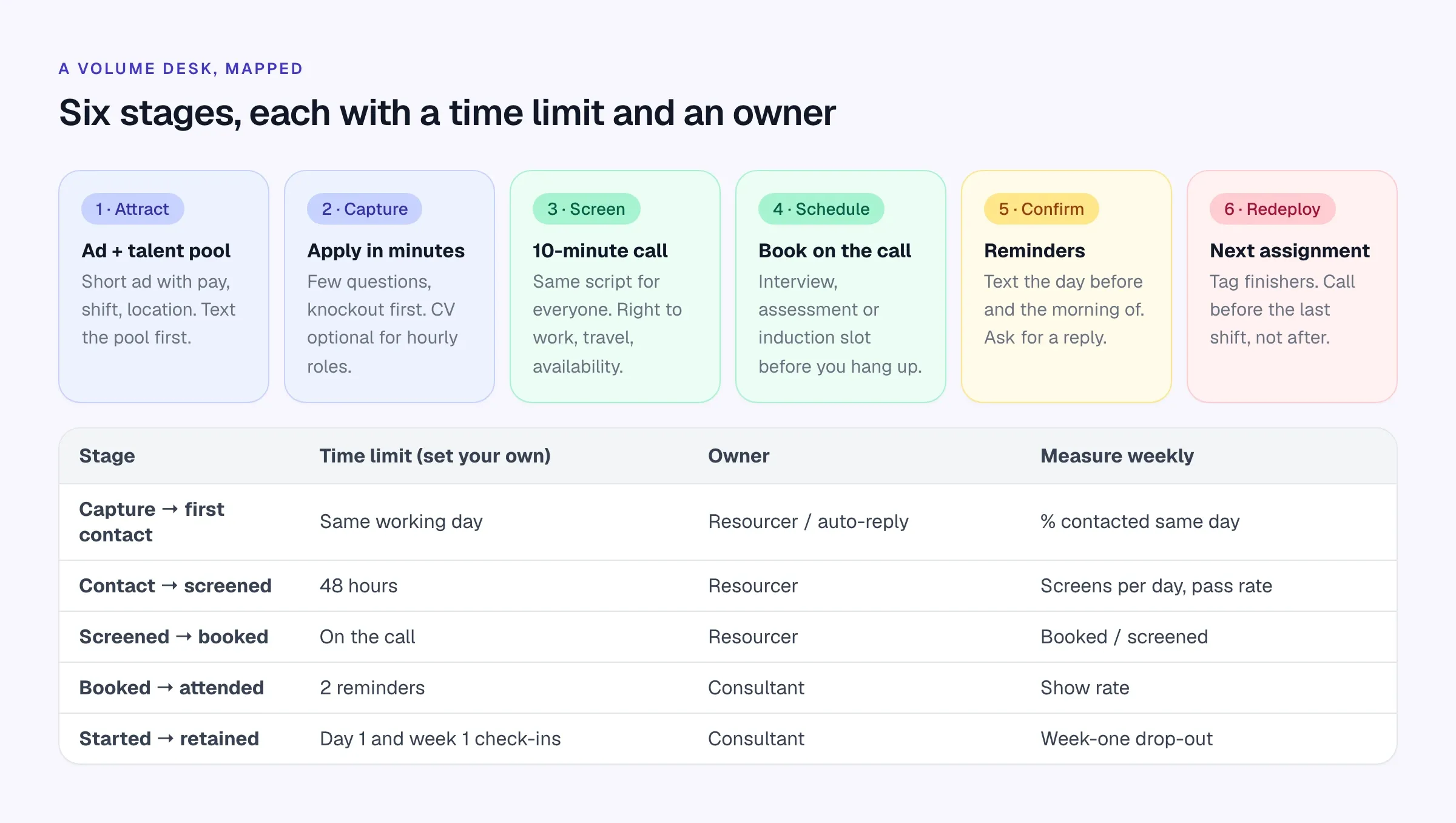Screen dimensions: 1456x823
Task: Click Consultant in the Started → retained row
Action: [756, 739]
